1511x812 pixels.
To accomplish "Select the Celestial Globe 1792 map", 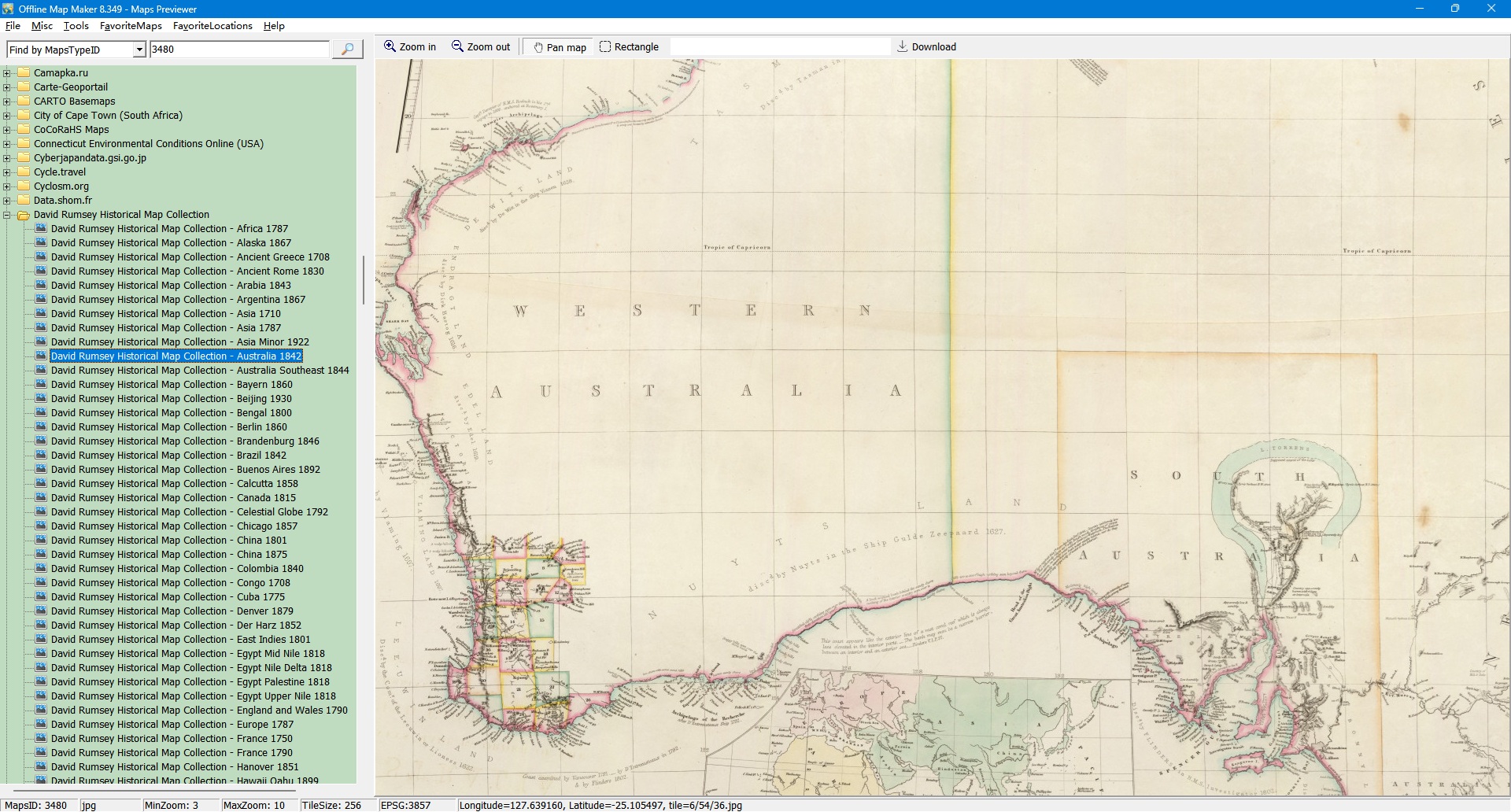I will click(x=189, y=512).
